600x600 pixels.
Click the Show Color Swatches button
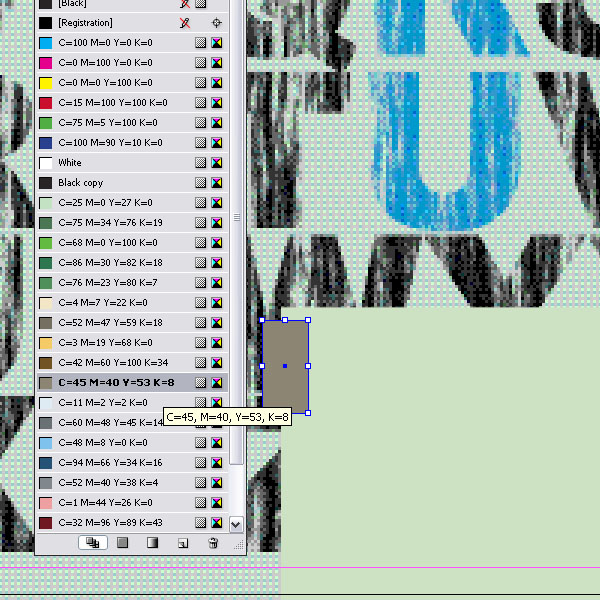(122, 543)
